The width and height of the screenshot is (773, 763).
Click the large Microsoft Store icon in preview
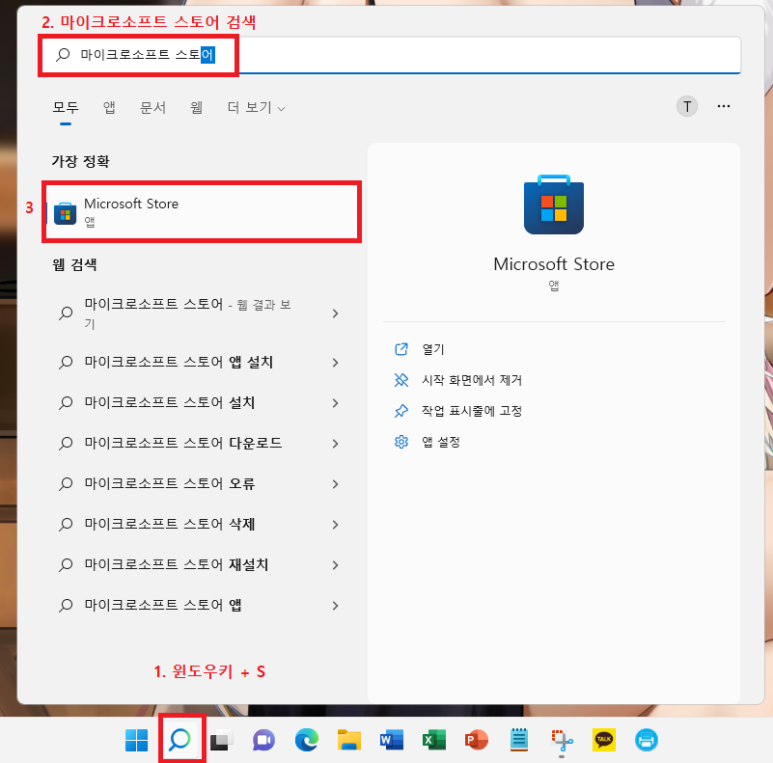554,205
